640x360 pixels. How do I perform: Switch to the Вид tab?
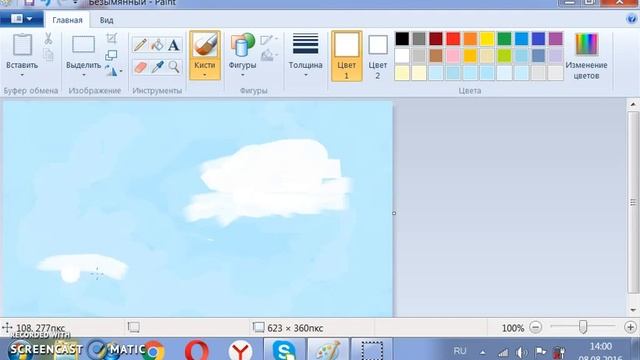pos(107,20)
